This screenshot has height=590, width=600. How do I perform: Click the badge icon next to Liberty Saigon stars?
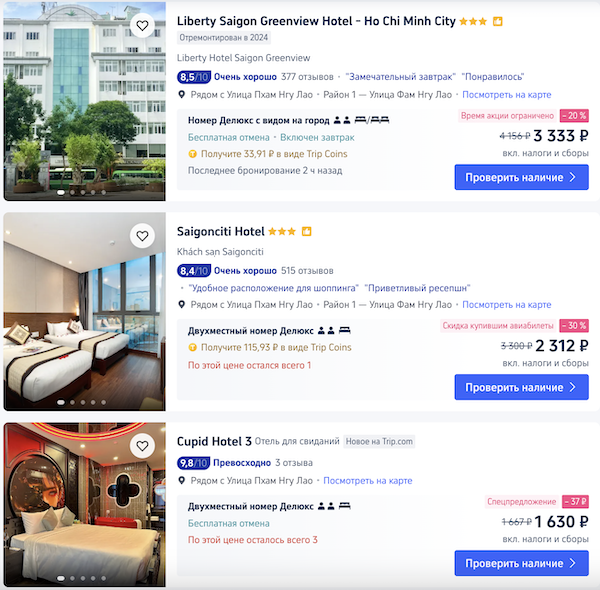click(x=497, y=21)
